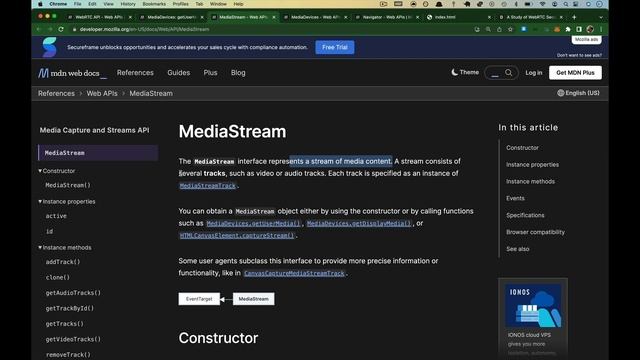The height and width of the screenshot is (360, 640).
Task: Click Don't want to see ads?
Action: (579, 55)
